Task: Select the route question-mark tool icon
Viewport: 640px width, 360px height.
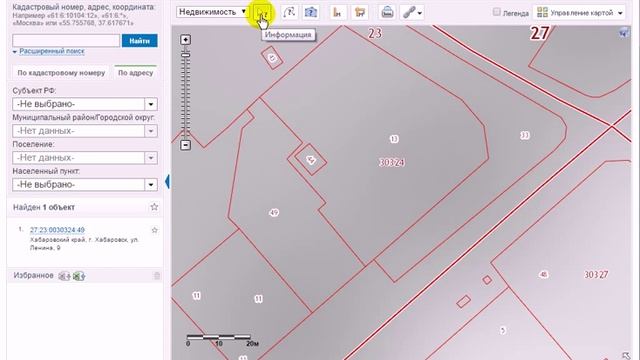Action: [x=289, y=13]
